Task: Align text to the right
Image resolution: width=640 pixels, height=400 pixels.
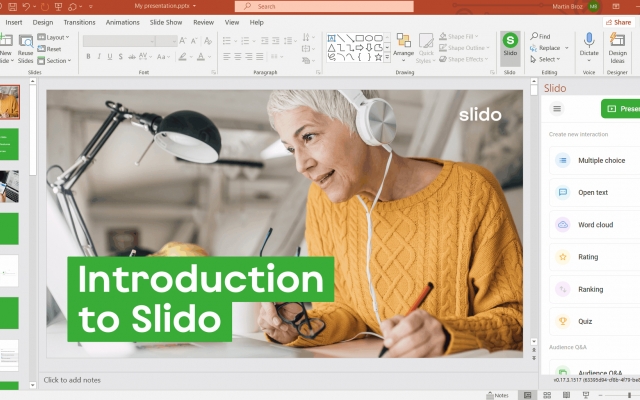Action: [x=249, y=56]
